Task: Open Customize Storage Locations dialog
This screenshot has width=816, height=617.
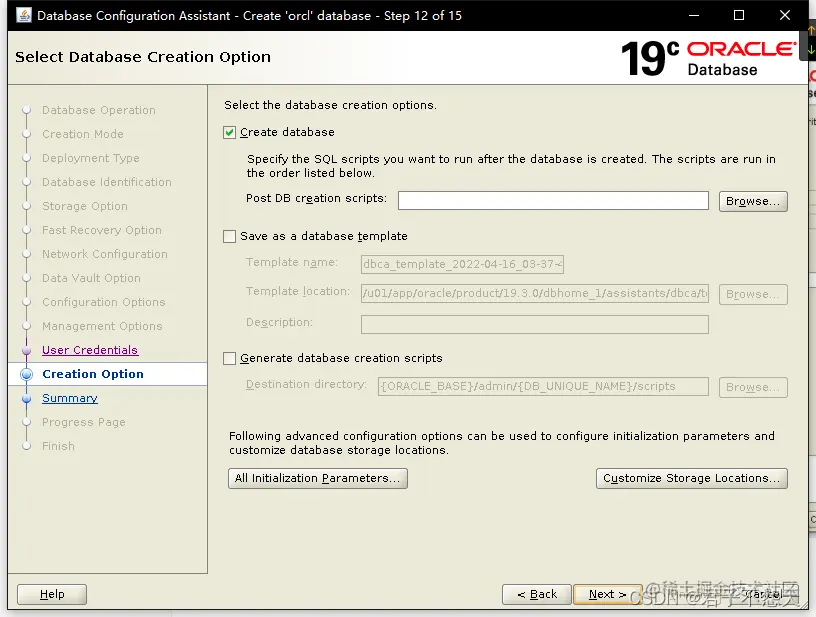Action: (x=692, y=479)
